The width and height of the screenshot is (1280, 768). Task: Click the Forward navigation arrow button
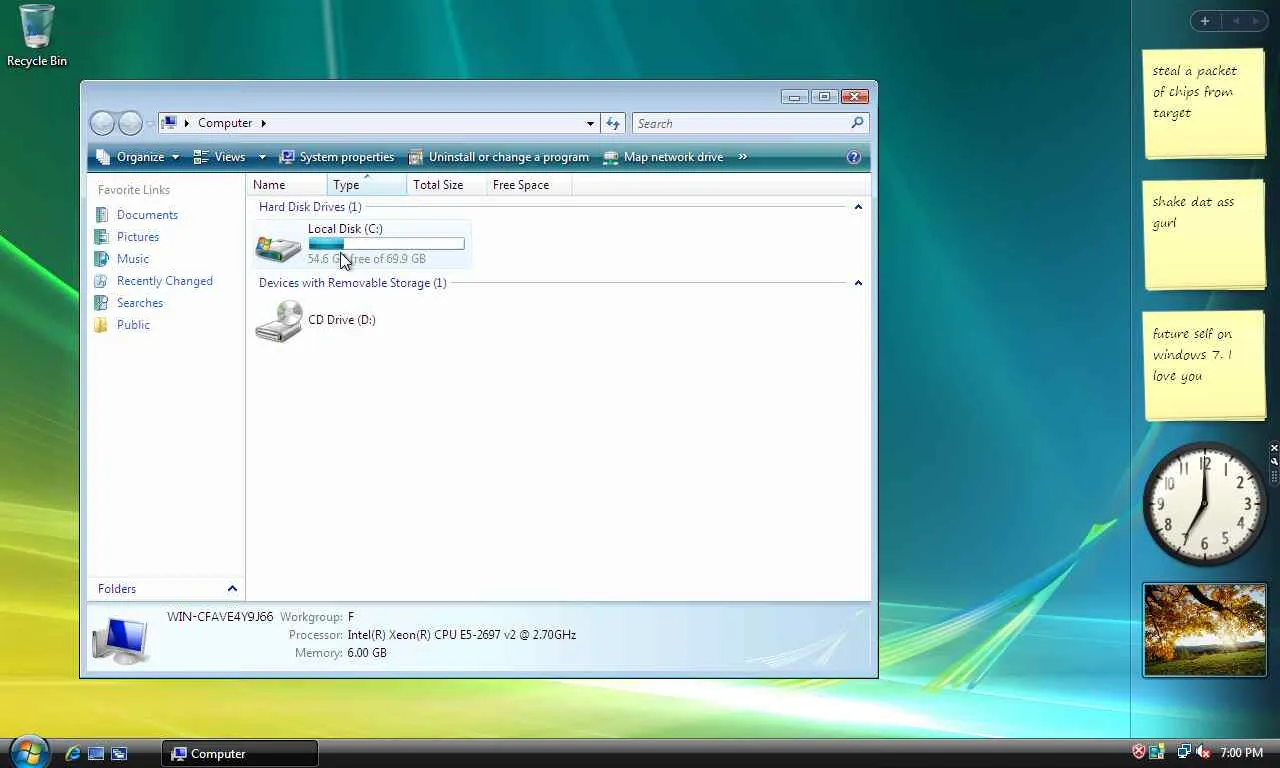point(130,123)
